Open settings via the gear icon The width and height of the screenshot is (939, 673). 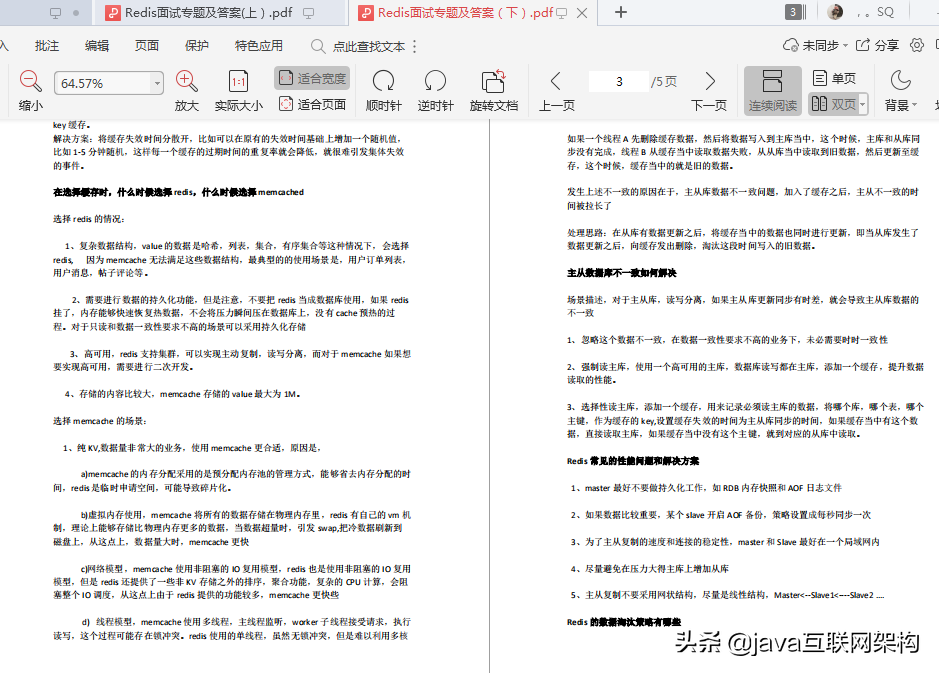point(917,45)
